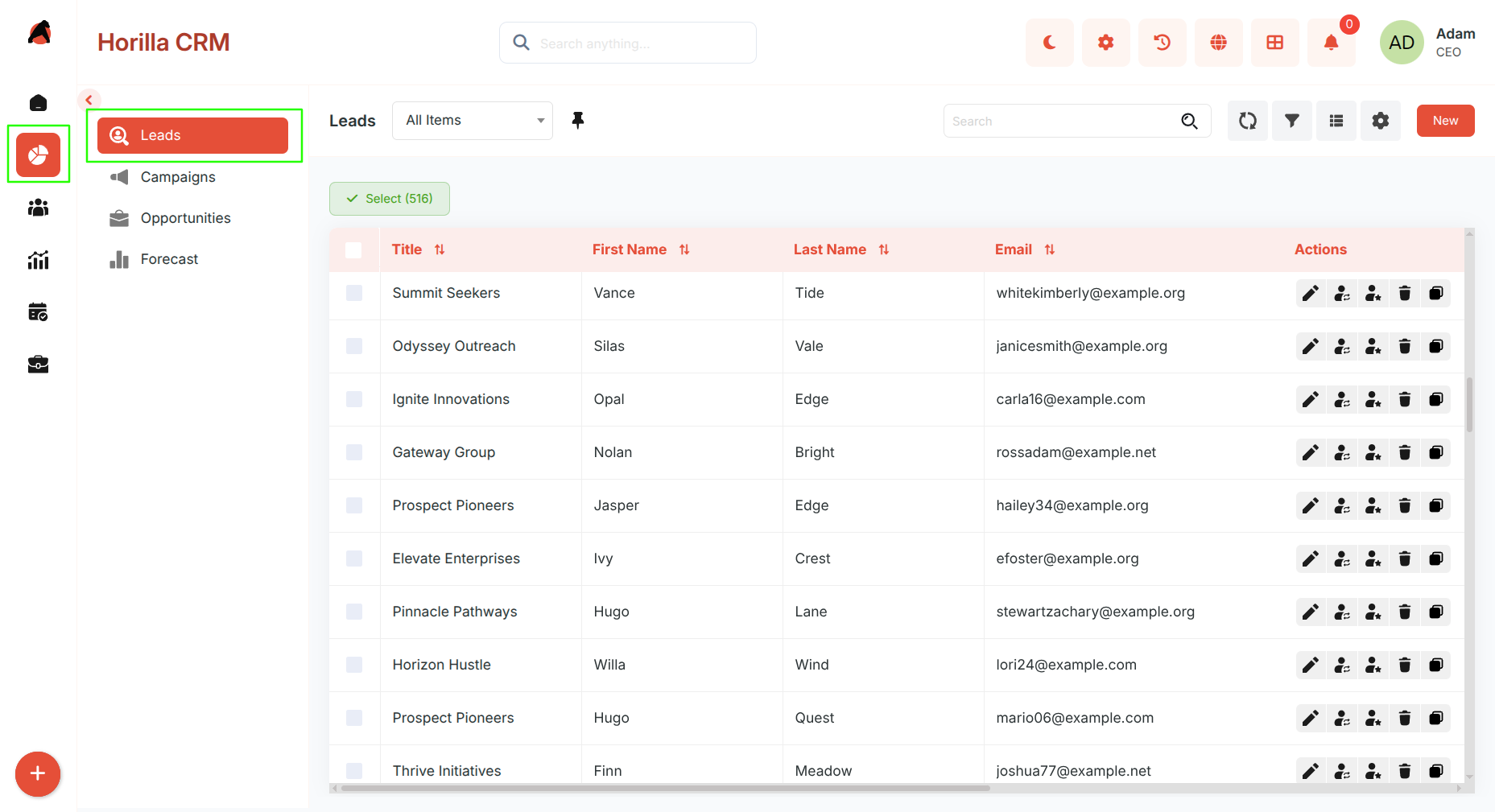The height and width of the screenshot is (812, 1495).
Task: Open Opportunities in the sidebar menu
Action: pyautogui.click(x=192, y=218)
